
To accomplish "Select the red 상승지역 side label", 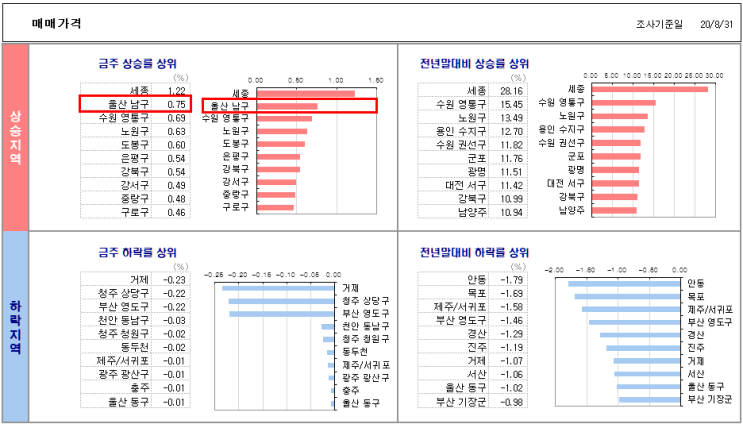I will [x=15, y=138].
